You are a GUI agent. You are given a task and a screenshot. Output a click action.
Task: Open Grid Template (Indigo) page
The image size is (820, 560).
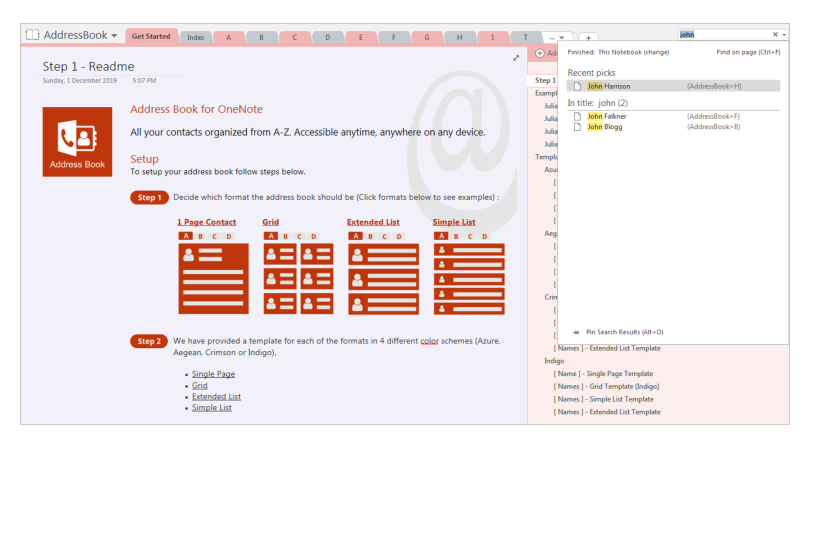(x=606, y=386)
